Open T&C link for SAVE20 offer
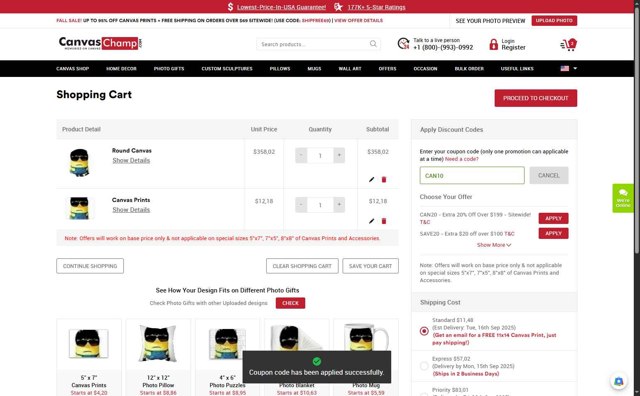The image size is (640, 396). pyautogui.click(x=509, y=234)
